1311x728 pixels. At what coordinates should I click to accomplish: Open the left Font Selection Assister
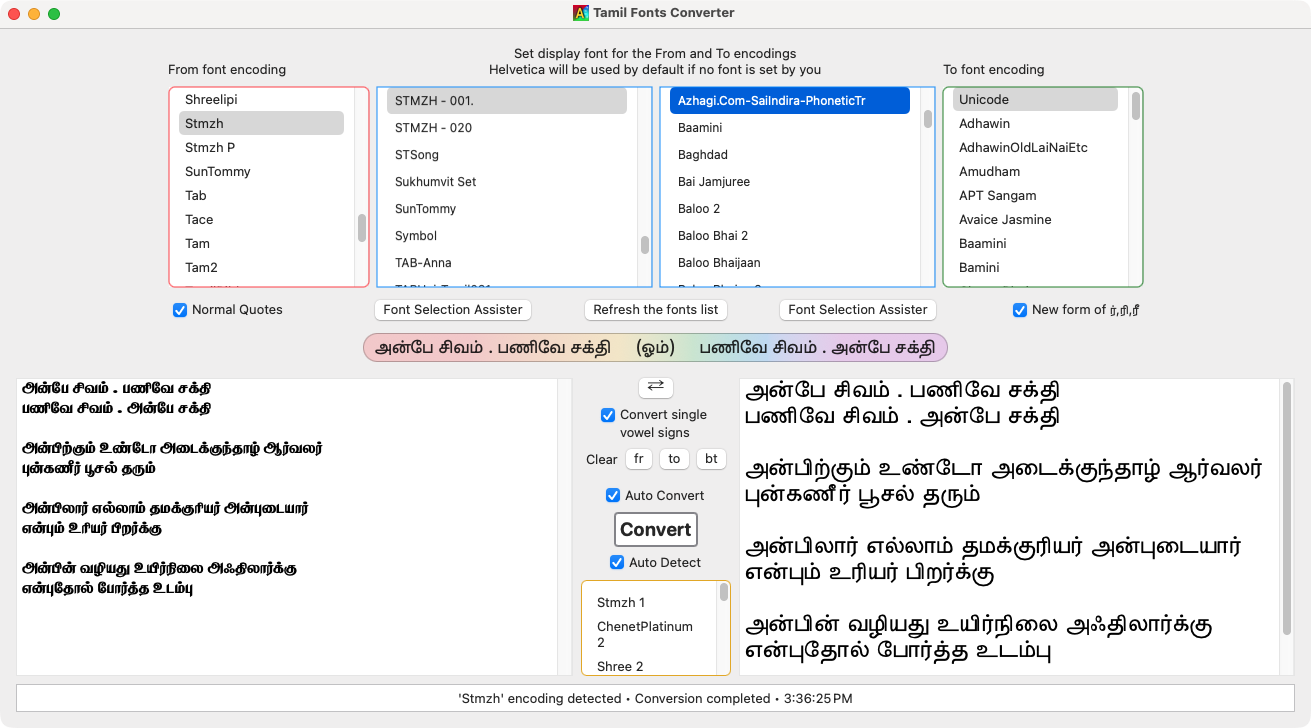pos(453,310)
